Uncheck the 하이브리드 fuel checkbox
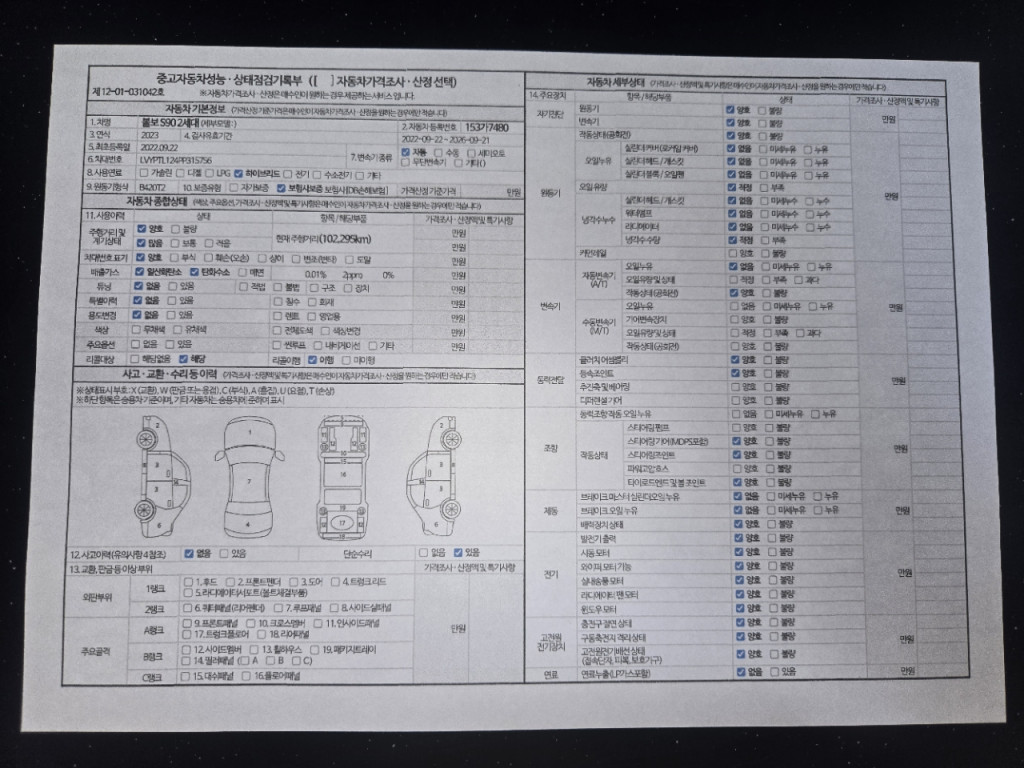Screen dimensions: 1024x768 (x=238, y=172)
